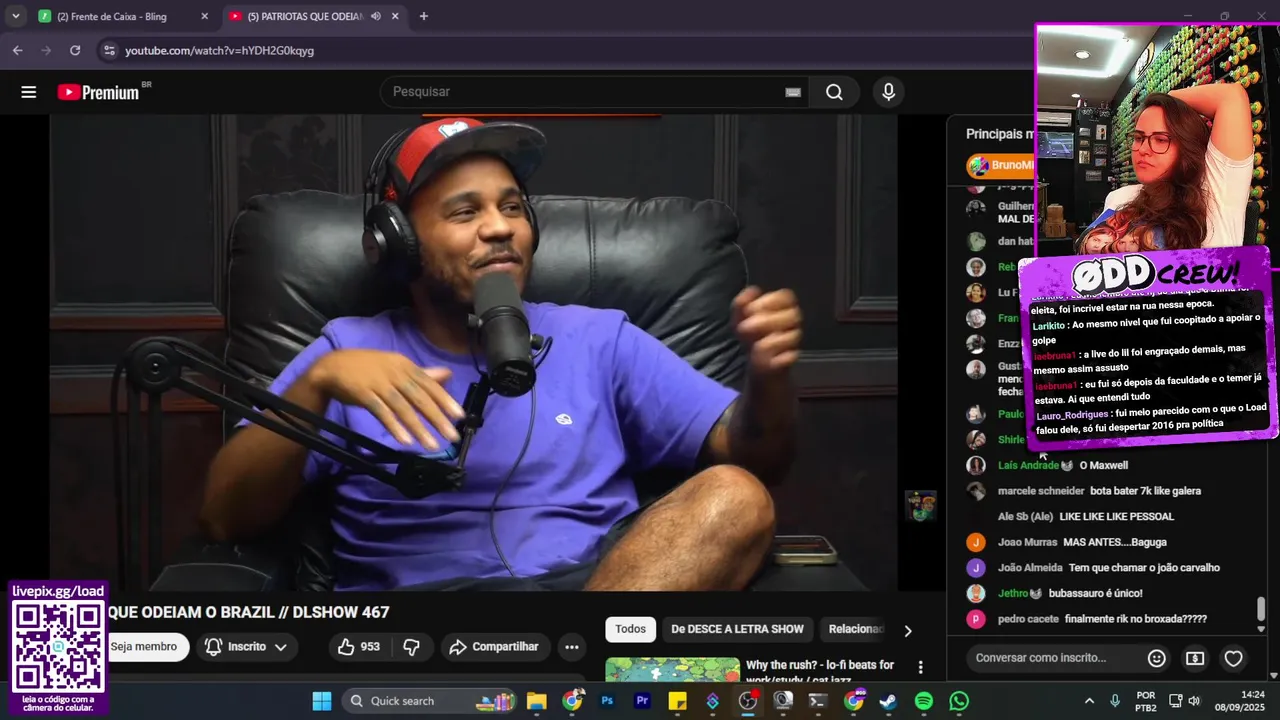Dislike the video with thumbs-down
The width and height of the screenshot is (1280, 720).
[411, 647]
